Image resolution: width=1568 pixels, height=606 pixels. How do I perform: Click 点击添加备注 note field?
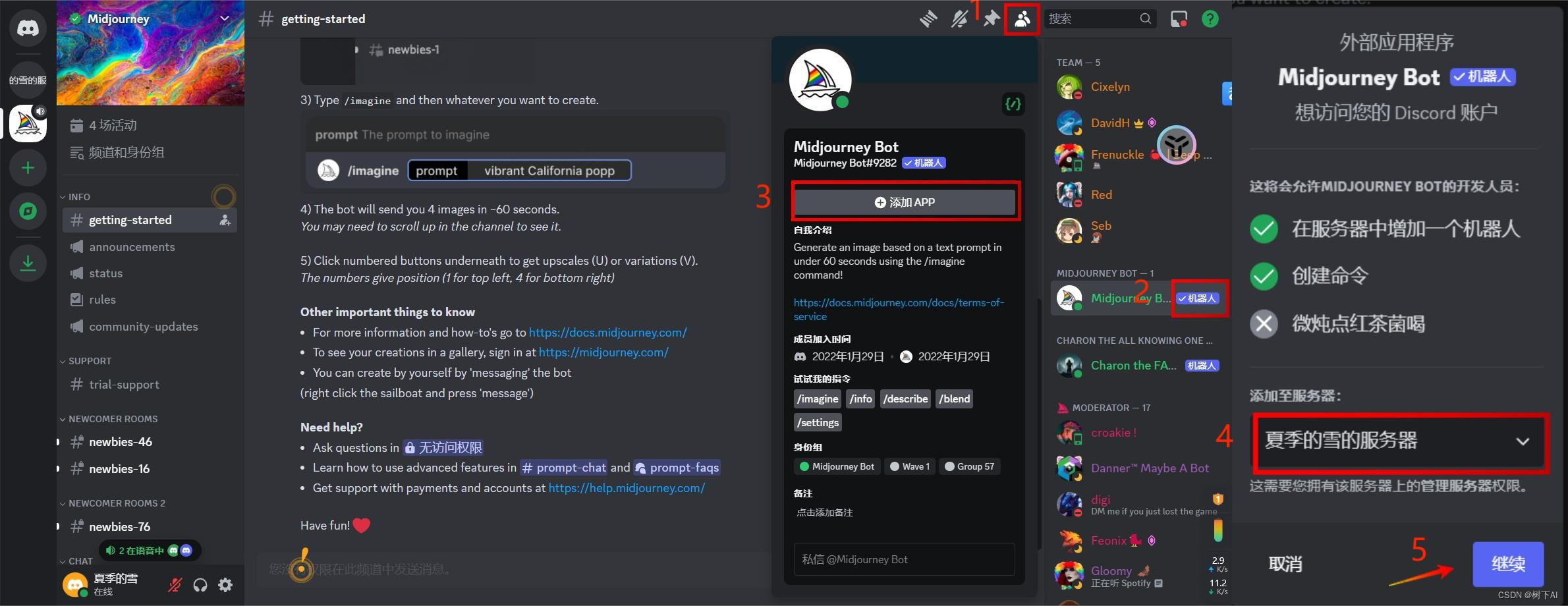click(825, 512)
